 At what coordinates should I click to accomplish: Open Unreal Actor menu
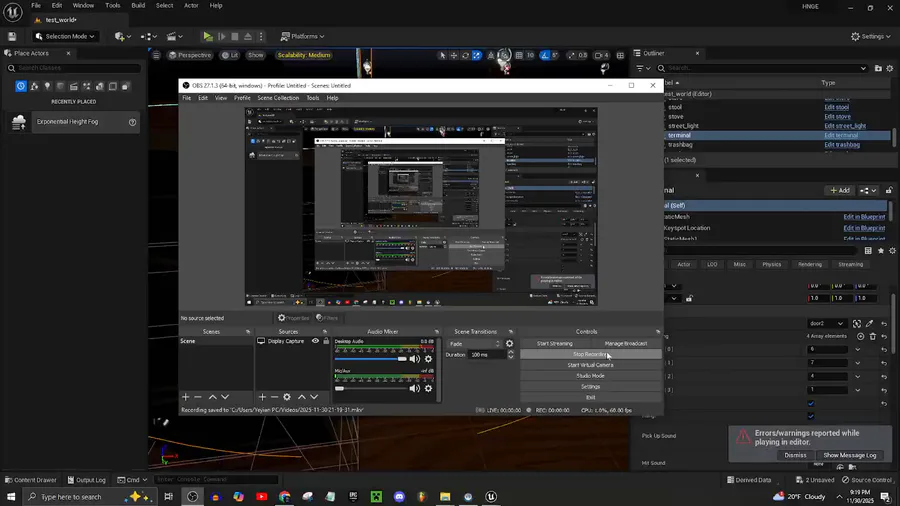191,6
